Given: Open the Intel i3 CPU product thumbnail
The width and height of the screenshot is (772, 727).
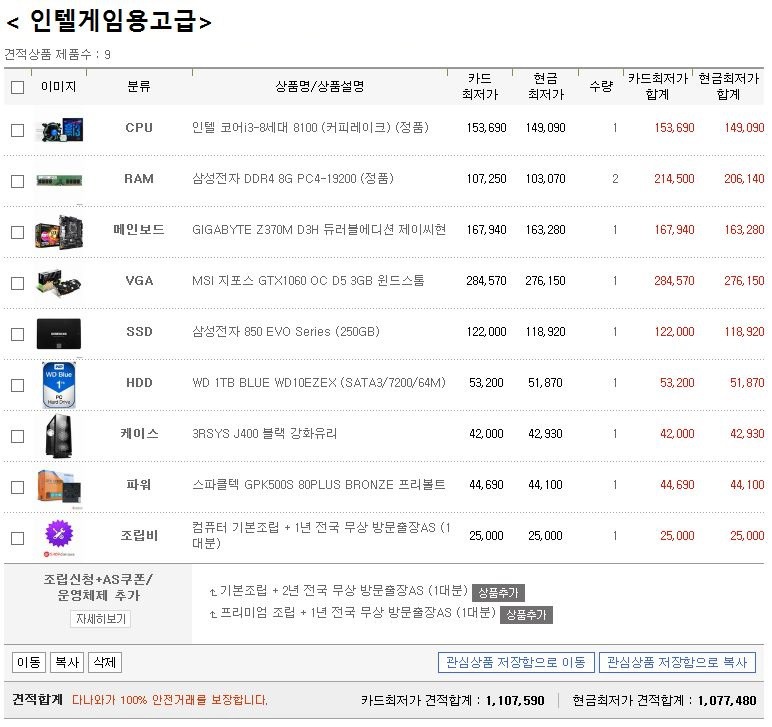Looking at the screenshot, I should 59,130.
